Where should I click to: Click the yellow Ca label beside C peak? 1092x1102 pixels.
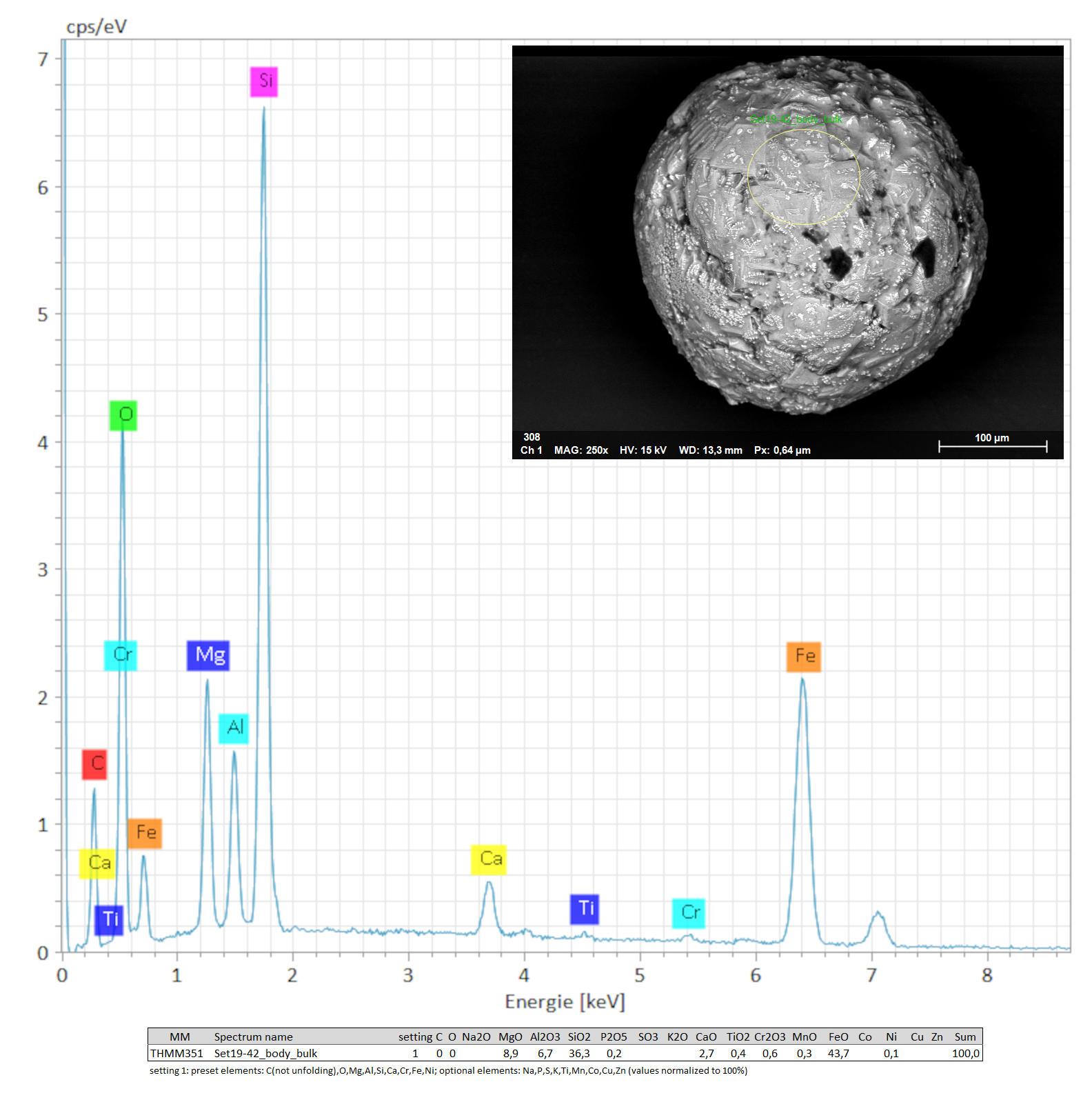97,863
